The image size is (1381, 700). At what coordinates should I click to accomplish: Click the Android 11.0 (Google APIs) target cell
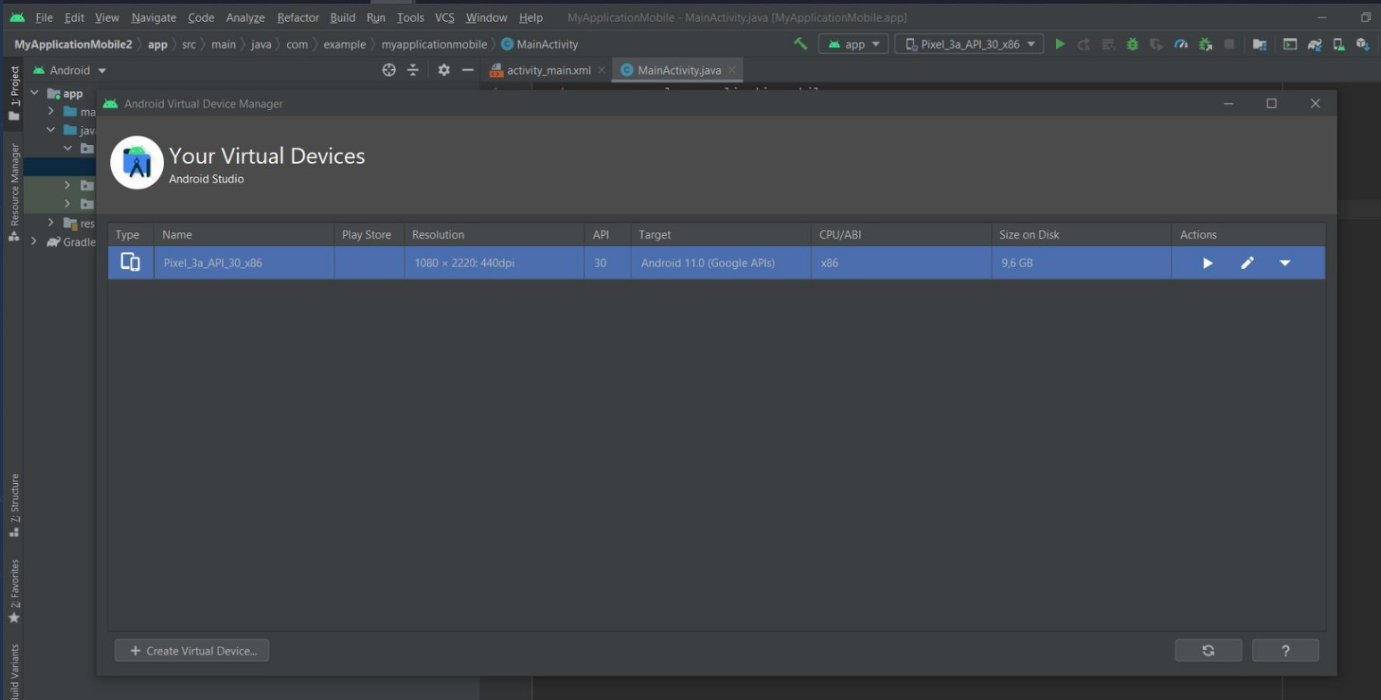(720, 263)
